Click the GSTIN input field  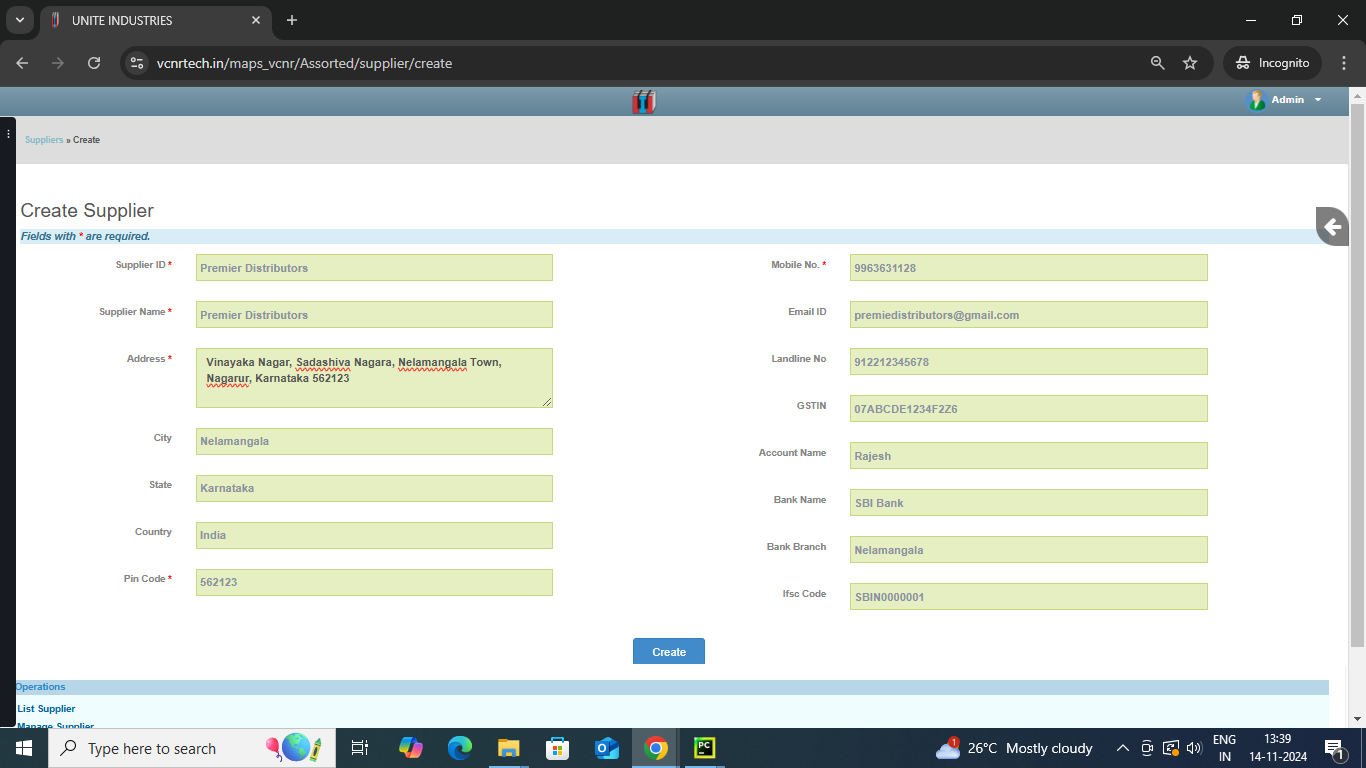(1029, 408)
